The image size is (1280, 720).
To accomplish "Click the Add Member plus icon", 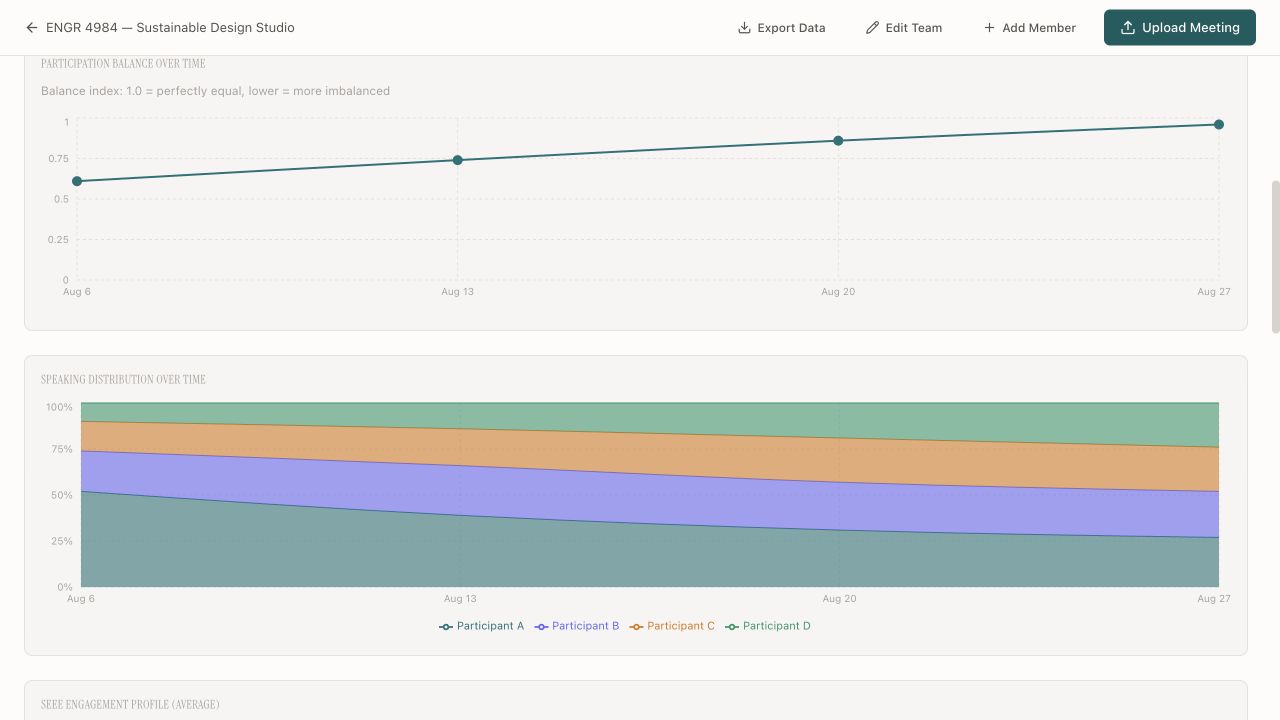I will [x=989, y=28].
